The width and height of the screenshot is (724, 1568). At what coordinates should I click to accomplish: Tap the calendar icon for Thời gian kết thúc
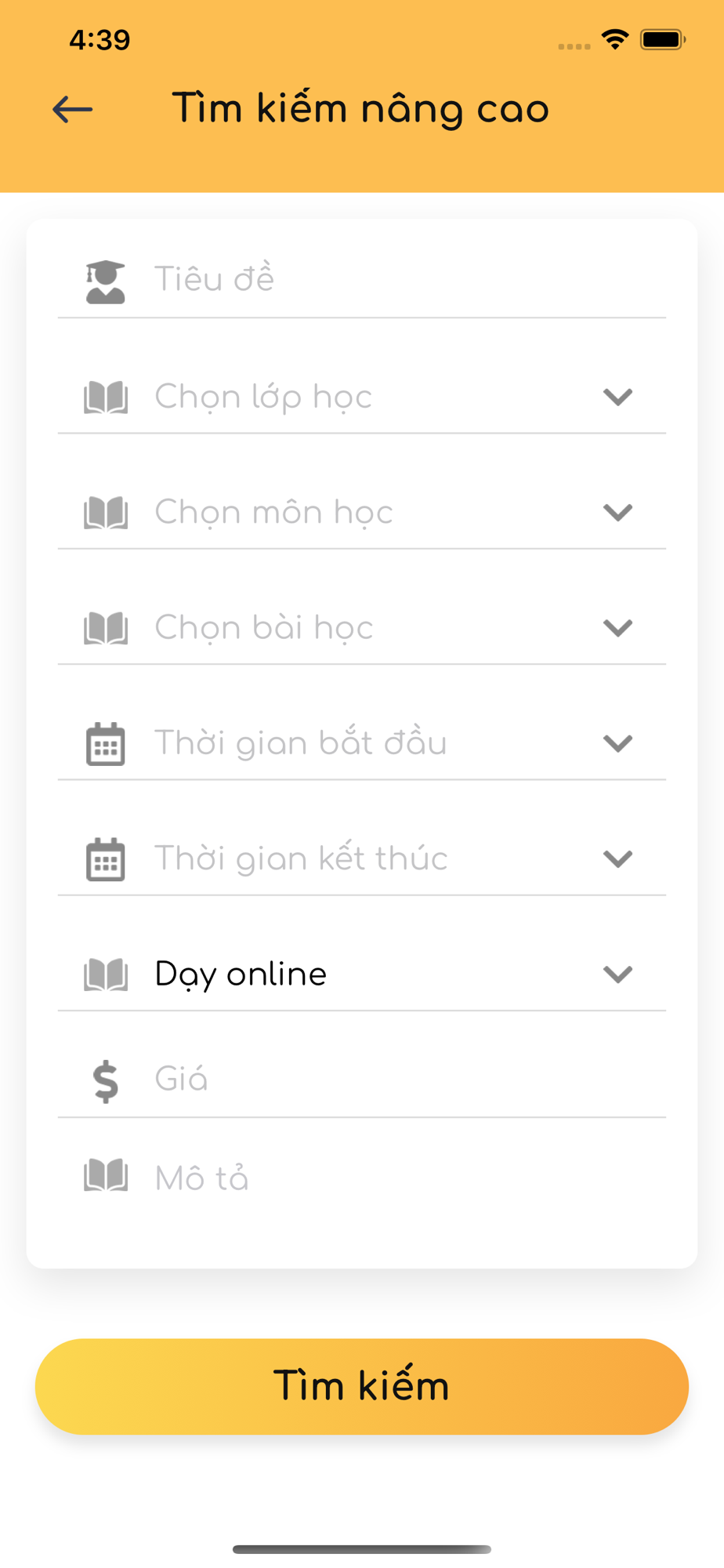(106, 859)
